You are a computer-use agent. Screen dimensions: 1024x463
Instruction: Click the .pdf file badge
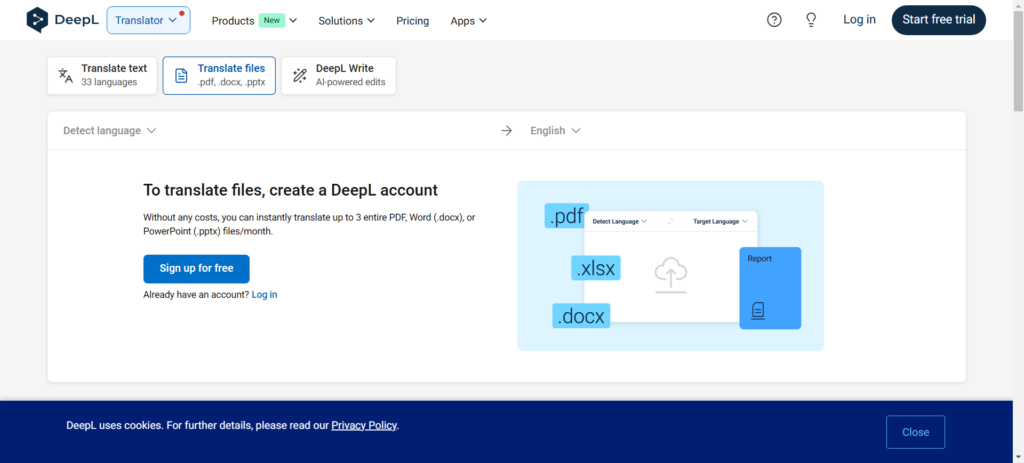pos(566,215)
